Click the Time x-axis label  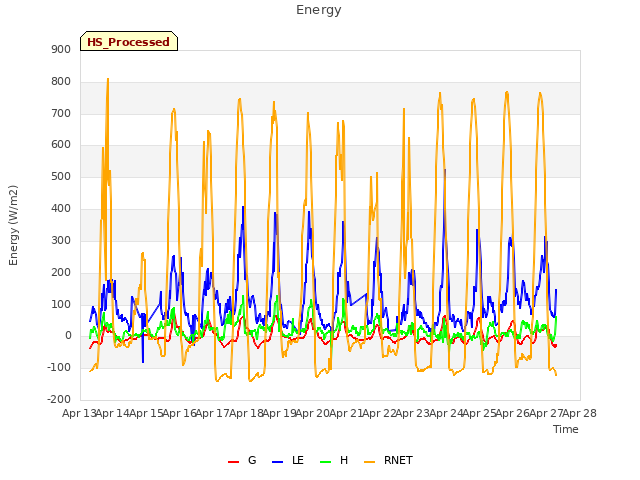coord(566,429)
